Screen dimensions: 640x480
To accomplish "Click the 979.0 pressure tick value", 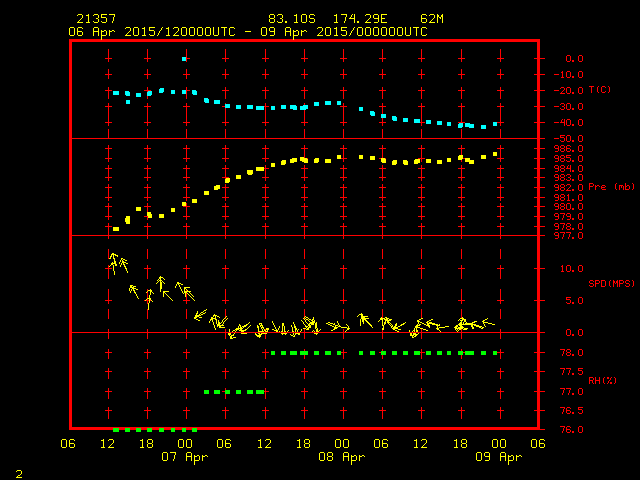I will click(569, 216).
